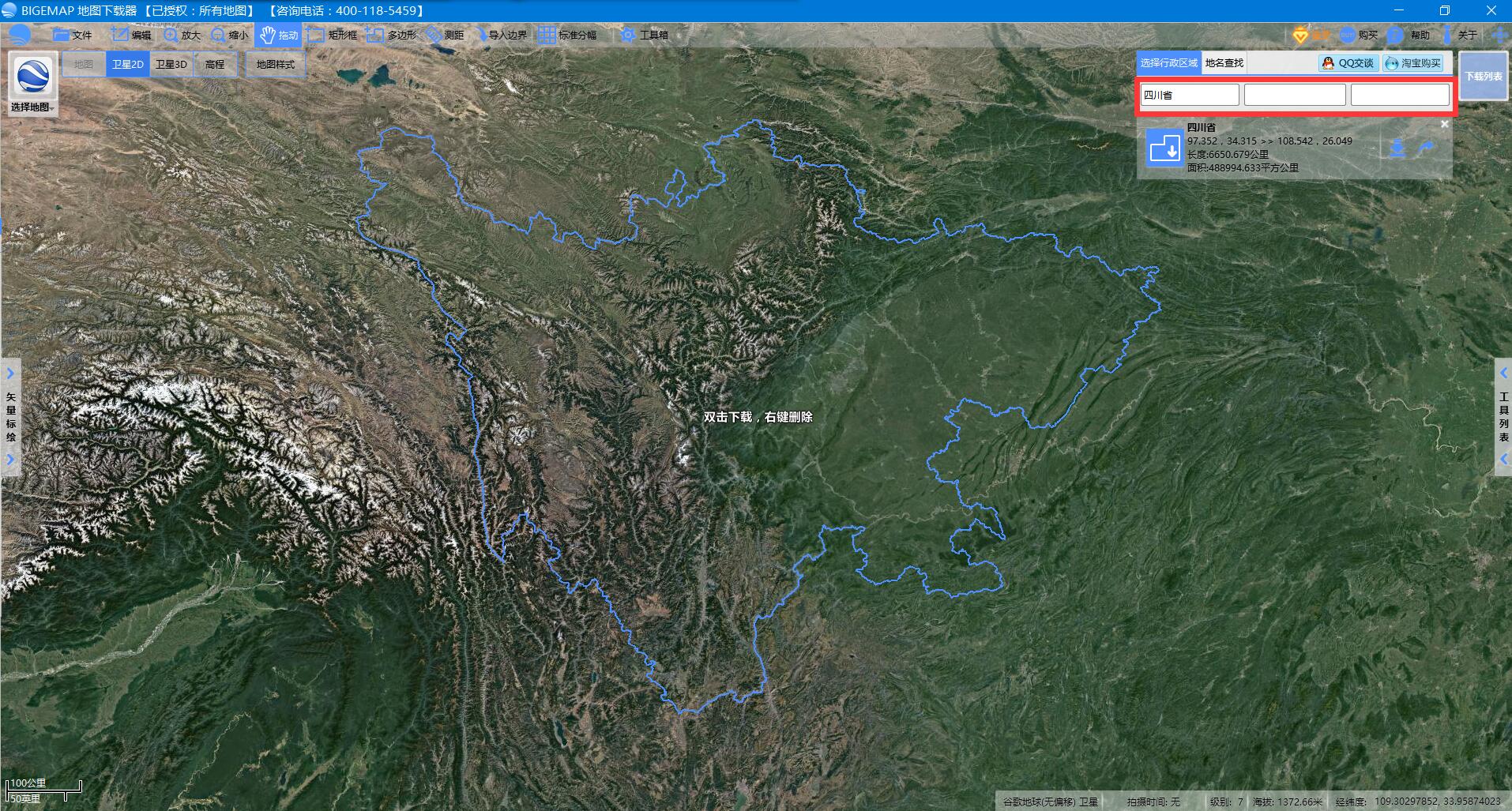
Task: Switch to 地图 map view
Action: [84, 64]
